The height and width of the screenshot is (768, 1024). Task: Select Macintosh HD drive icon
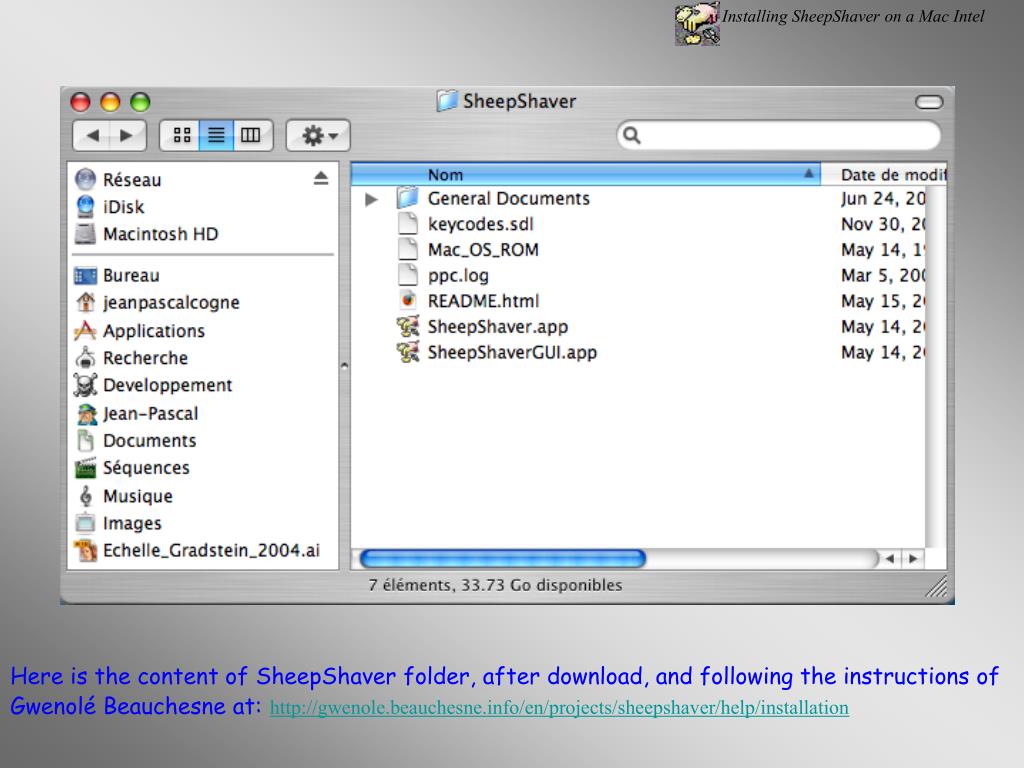coord(85,234)
